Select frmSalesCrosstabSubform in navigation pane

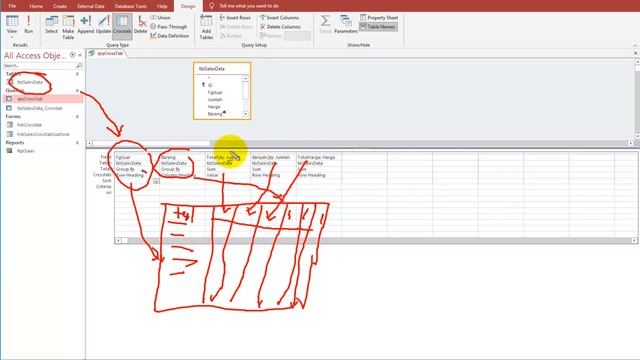tap(43, 134)
